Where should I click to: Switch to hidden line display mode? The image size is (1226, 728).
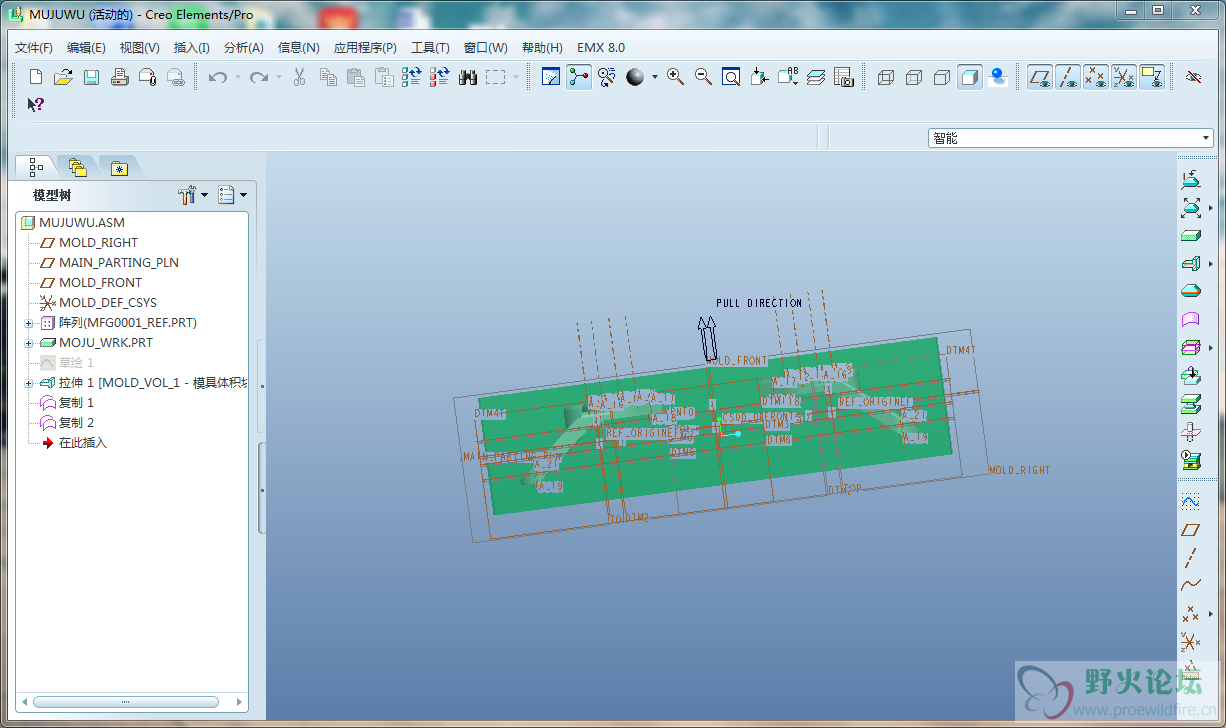914,77
